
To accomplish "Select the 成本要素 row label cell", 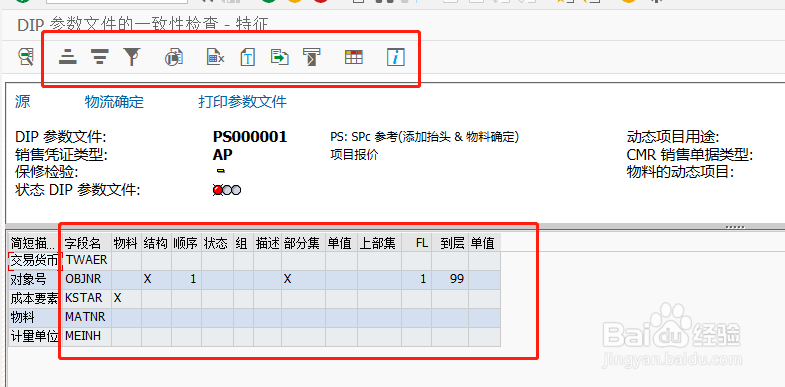I will [35, 298].
